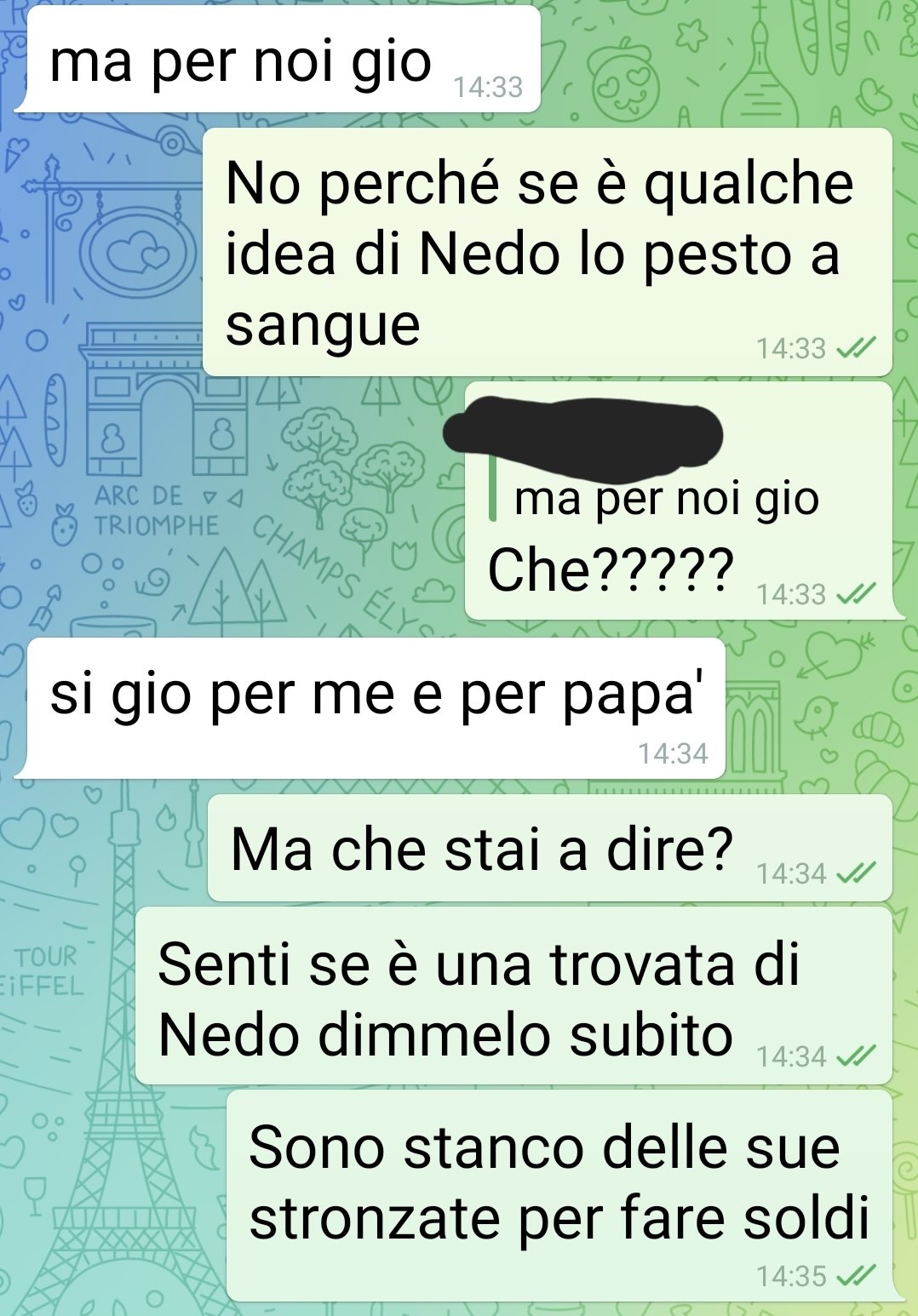Click double-check read icon on 'pesto a sangue' message
The image size is (918, 1316).
[856, 348]
